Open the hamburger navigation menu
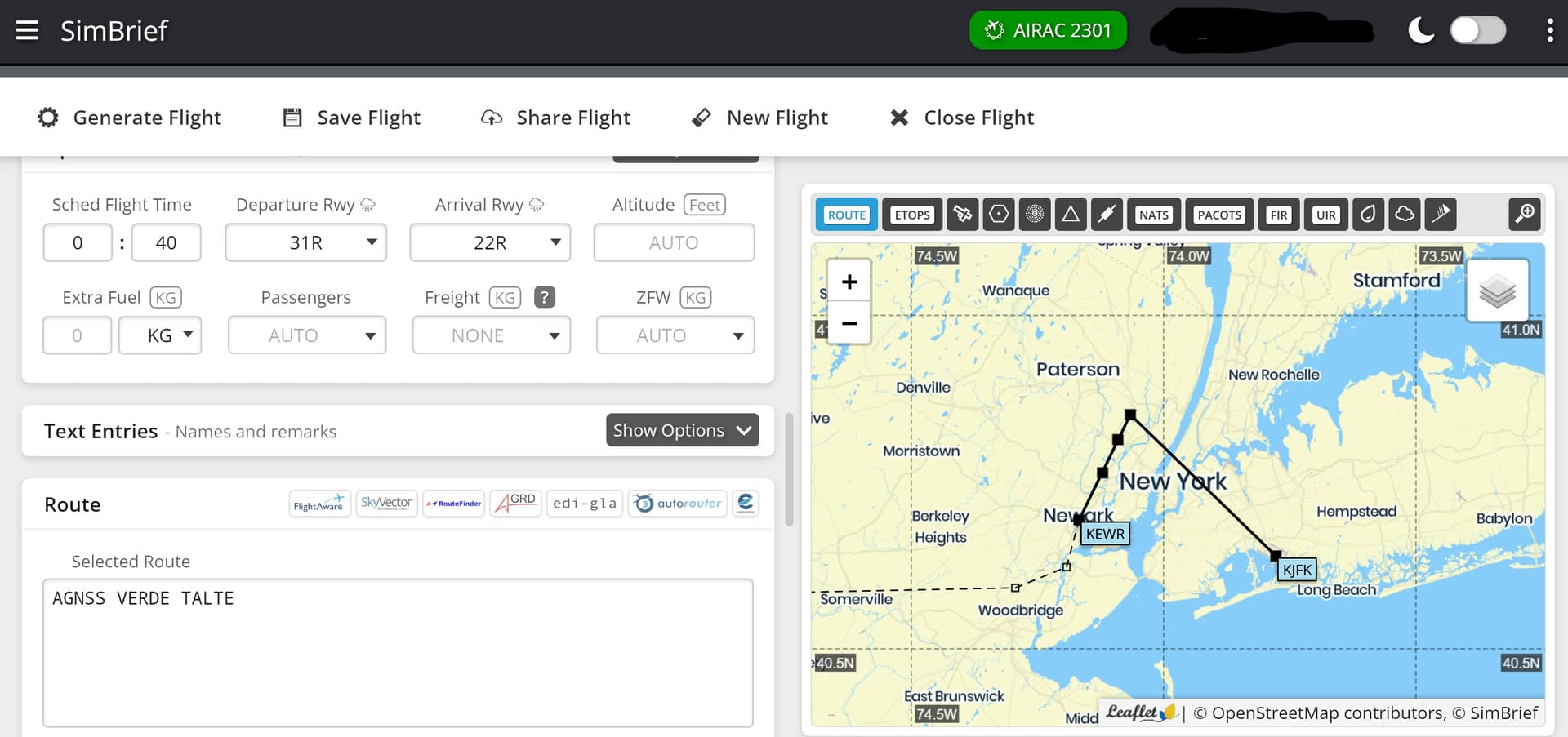Image resolution: width=1568 pixels, height=737 pixels. (x=27, y=31)
